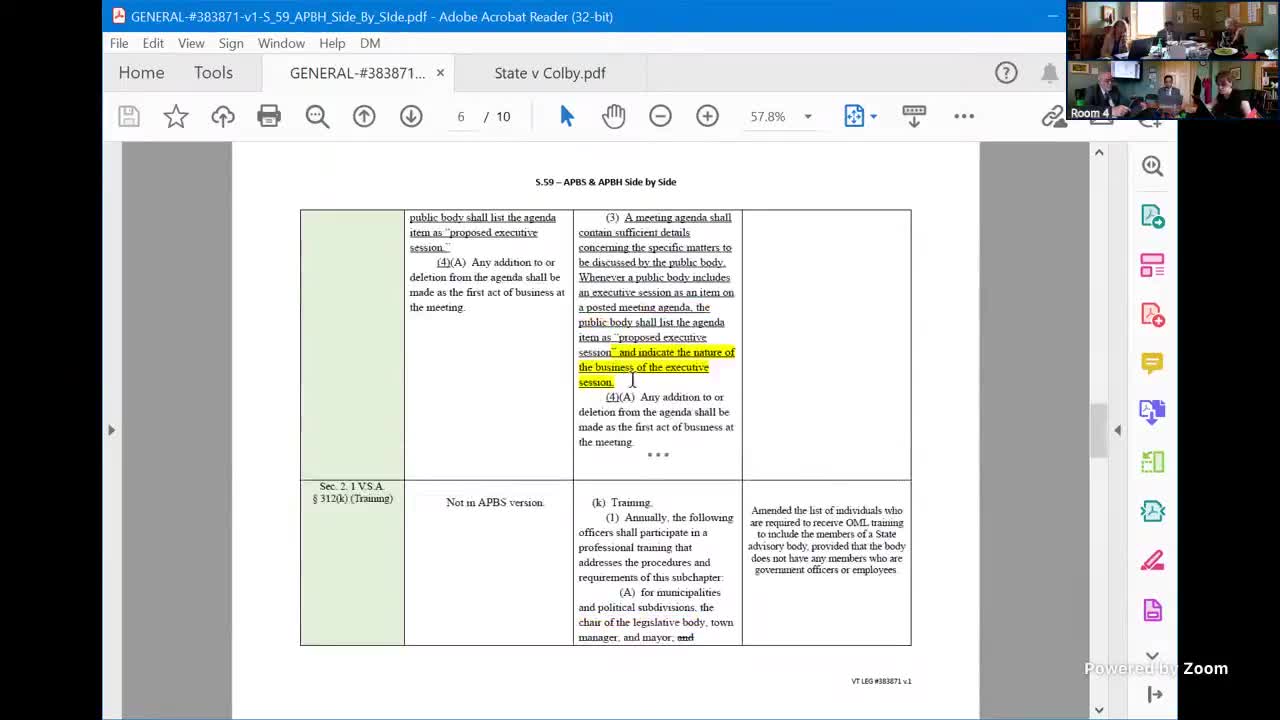Expand the left navigation pane

click(111, 430)
